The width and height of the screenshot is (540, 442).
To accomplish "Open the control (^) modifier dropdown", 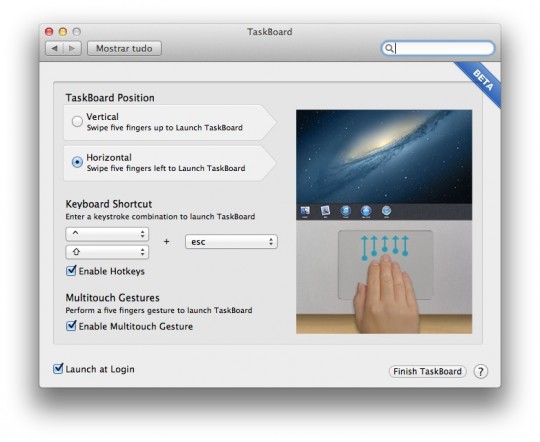I will pyautogui.click(x=107, y=234).
